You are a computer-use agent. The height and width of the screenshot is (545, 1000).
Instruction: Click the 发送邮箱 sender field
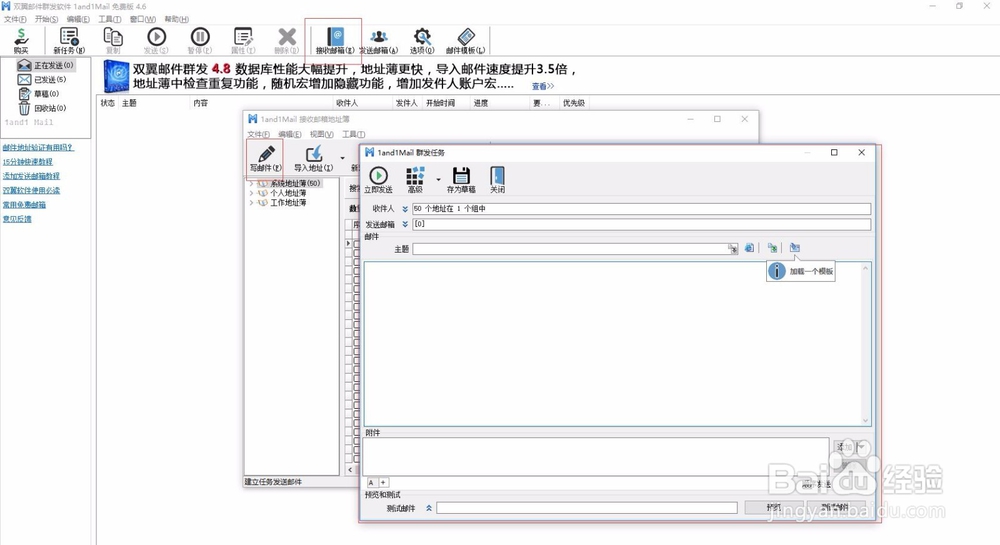pos(641,224)
